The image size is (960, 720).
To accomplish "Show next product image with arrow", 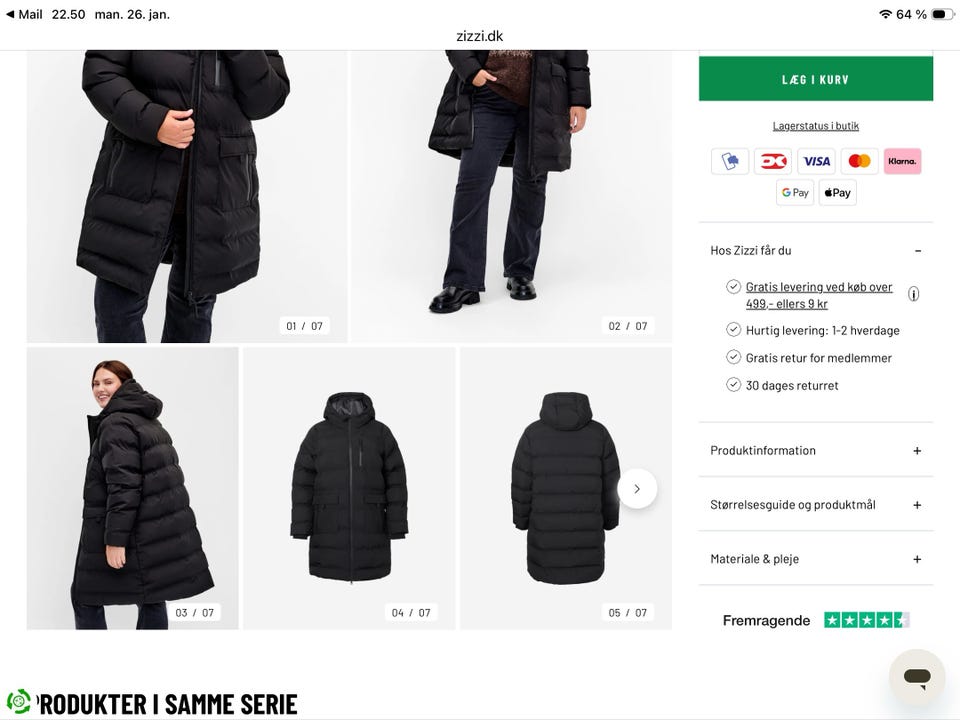I will pos(637,489).
